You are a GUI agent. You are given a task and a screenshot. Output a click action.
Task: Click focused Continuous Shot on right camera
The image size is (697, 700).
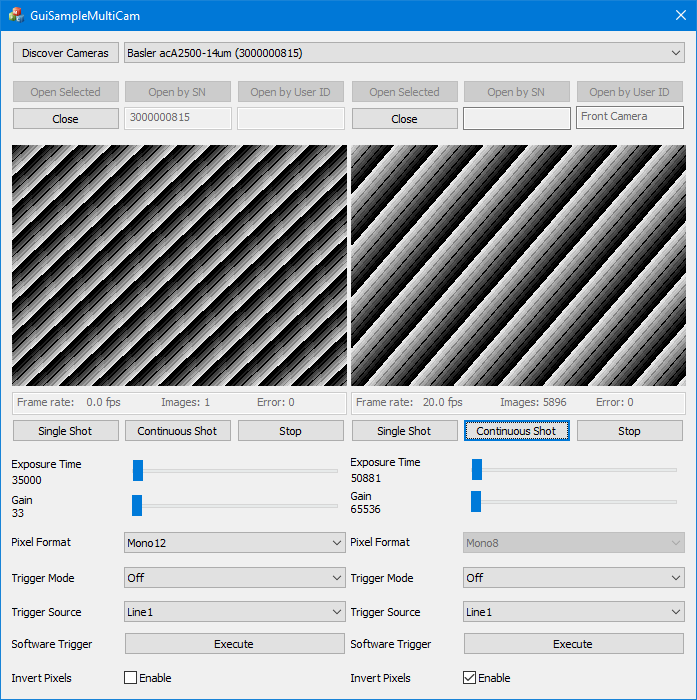pos(517,431)
